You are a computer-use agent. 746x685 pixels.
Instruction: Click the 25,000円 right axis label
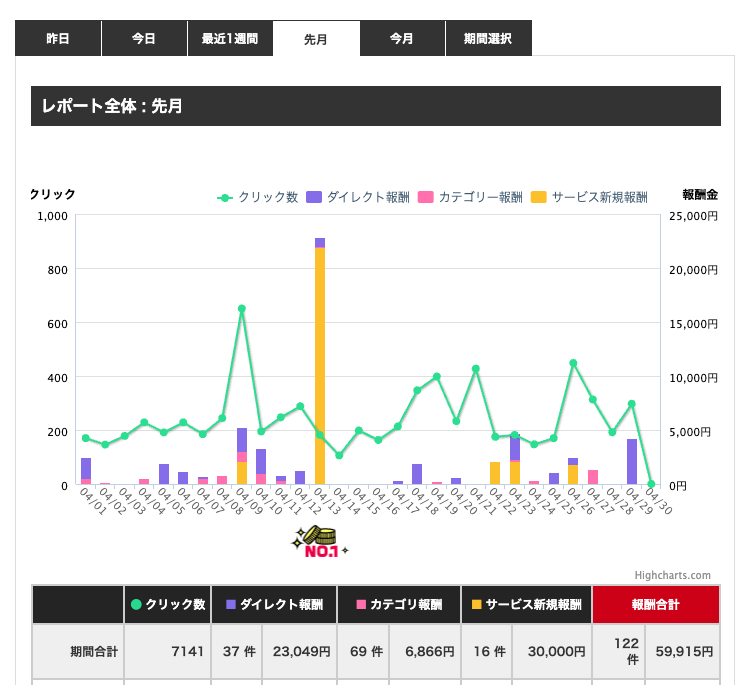[x=693, y=216]
